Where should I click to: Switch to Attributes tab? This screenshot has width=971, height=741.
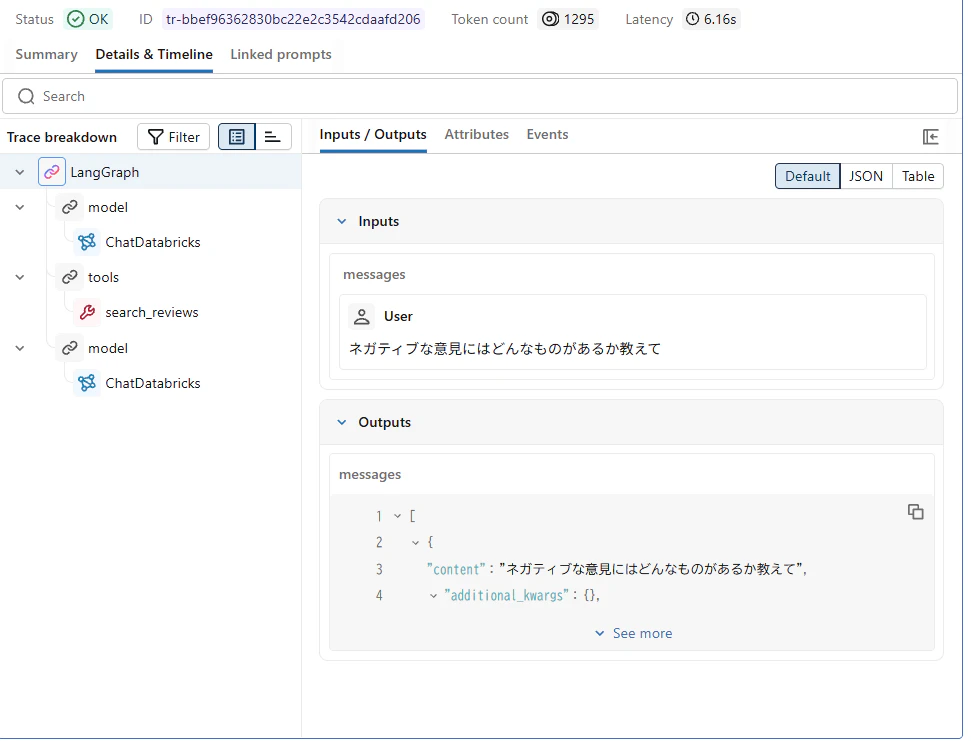(477, 134)
